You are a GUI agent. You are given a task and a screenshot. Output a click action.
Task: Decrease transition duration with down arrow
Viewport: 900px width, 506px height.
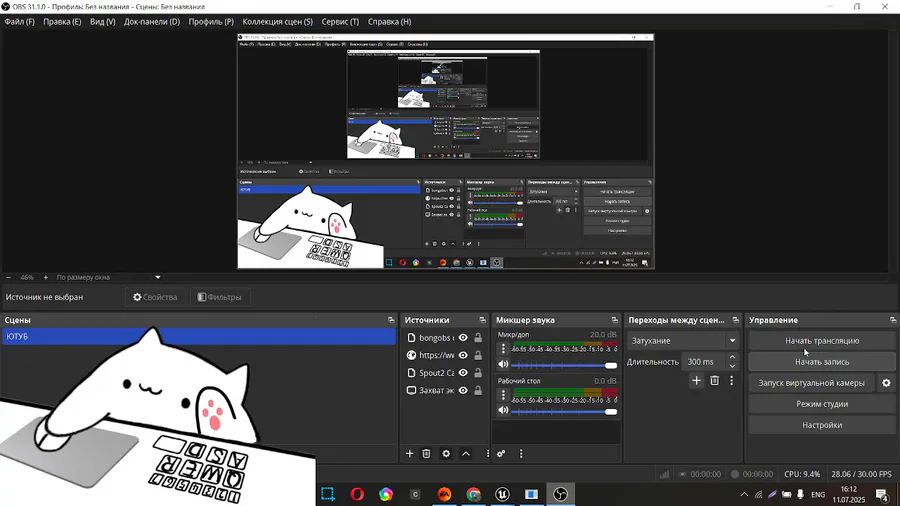[x=732, y=366]
